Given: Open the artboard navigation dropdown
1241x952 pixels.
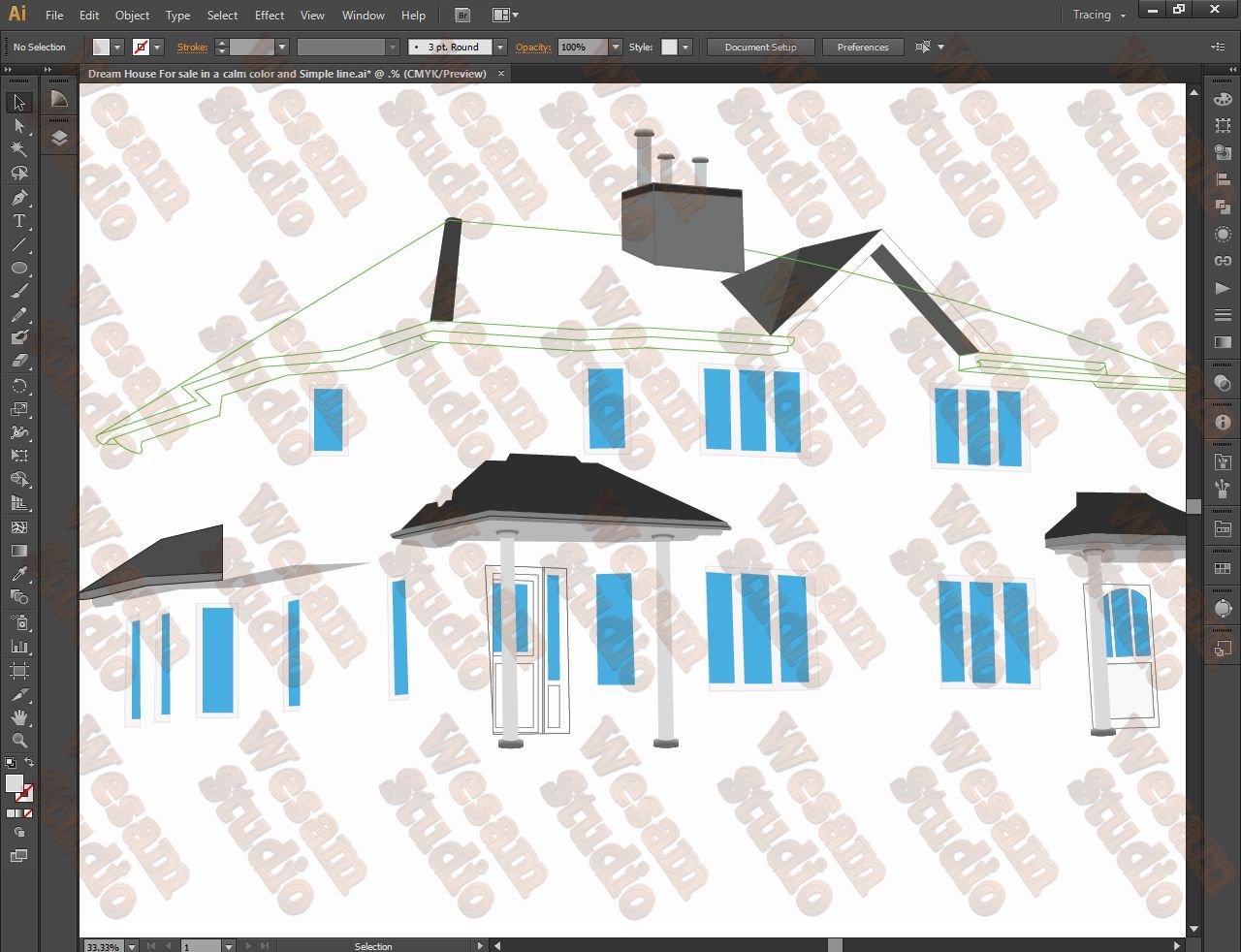Looking at the screenshot, I should pos(229,946).
